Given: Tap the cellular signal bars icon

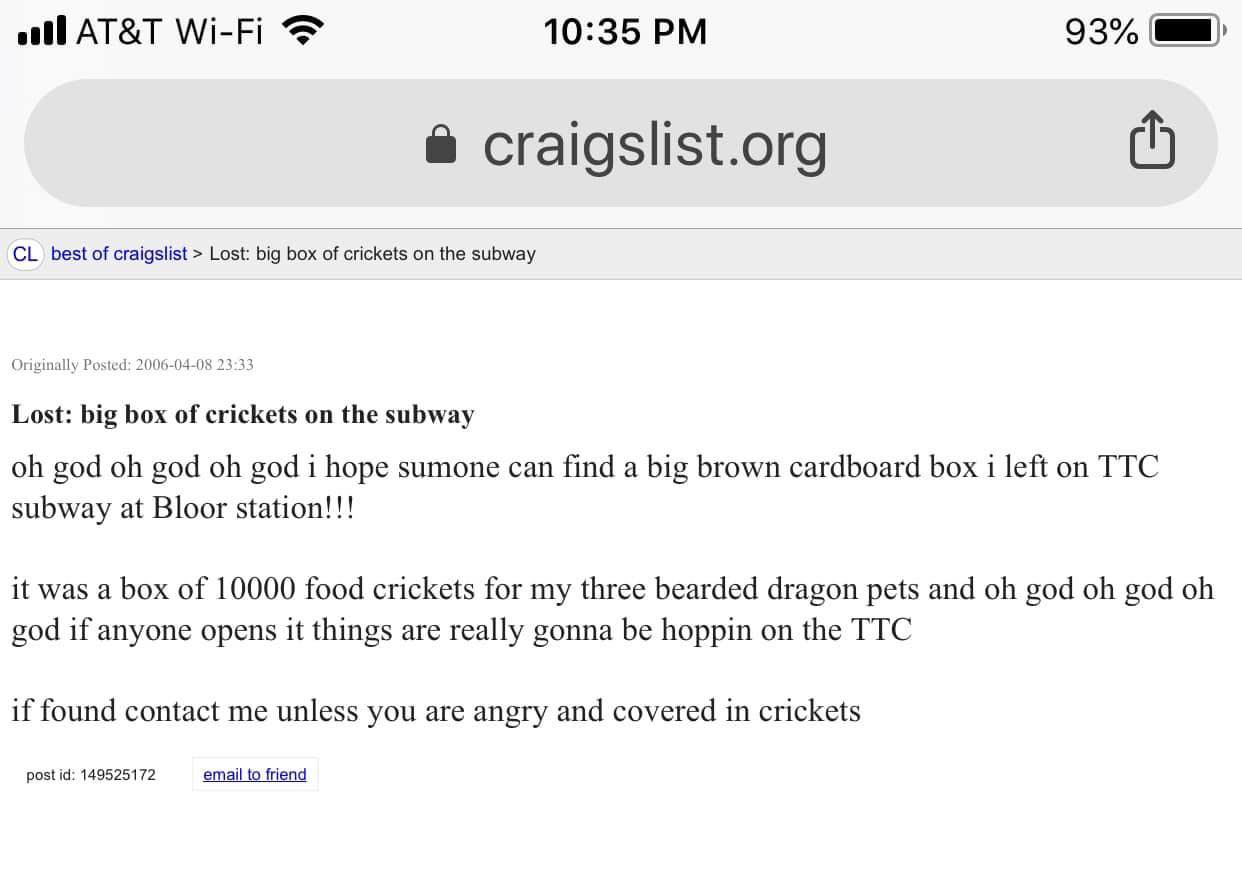Looking at the screenshot, I should coord(42,31).
